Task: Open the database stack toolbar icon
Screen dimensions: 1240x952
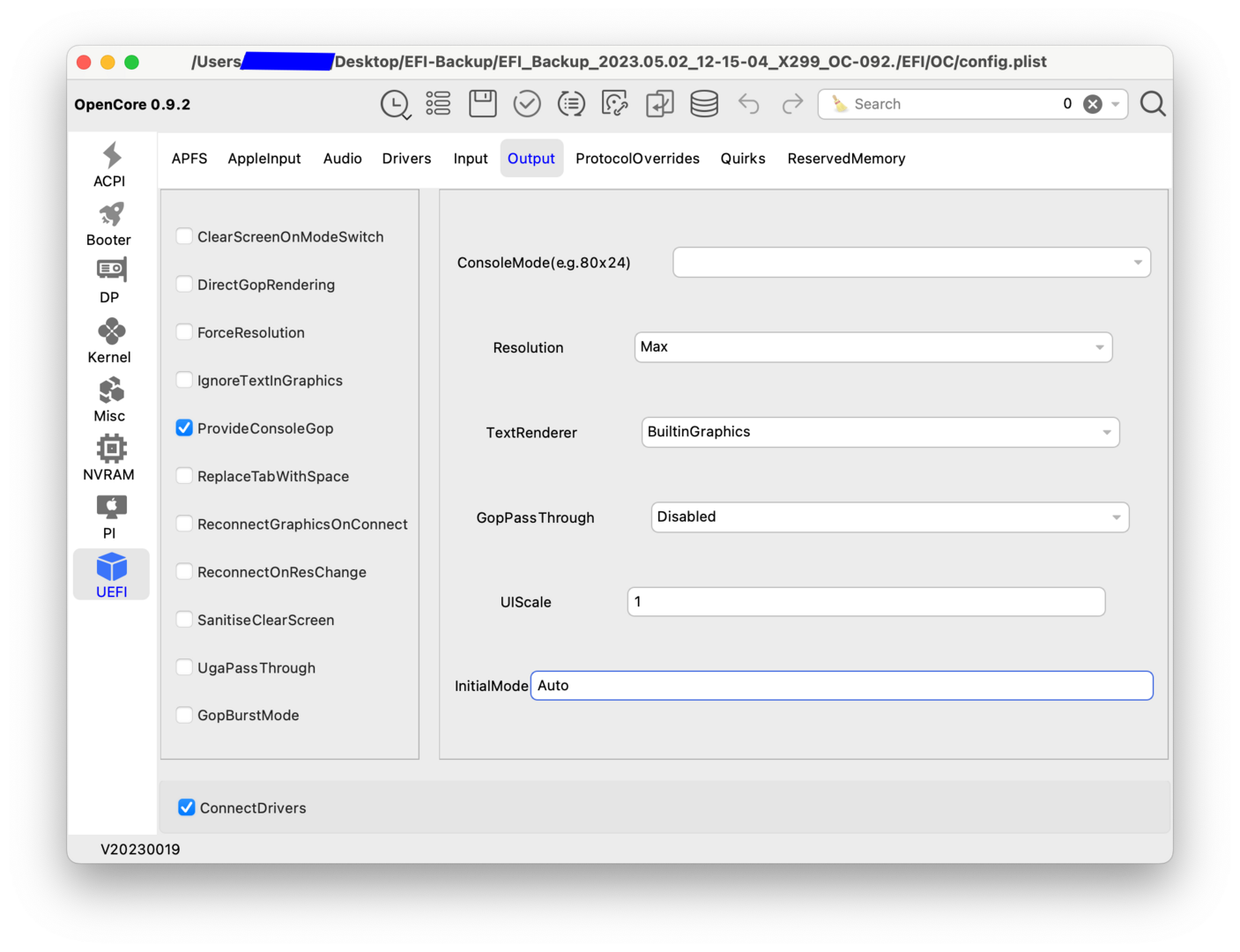Action: point(704,104)
